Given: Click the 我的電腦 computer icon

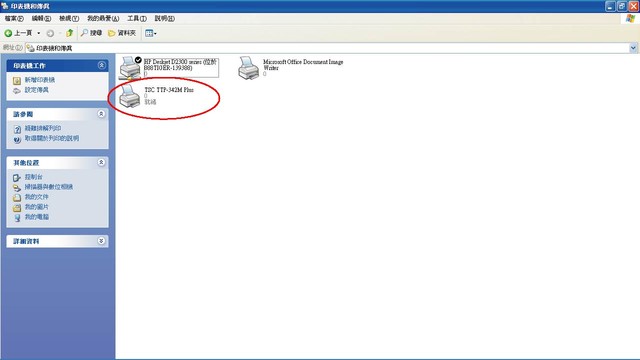Looking at the screenshot, I should tap(17, 218).
